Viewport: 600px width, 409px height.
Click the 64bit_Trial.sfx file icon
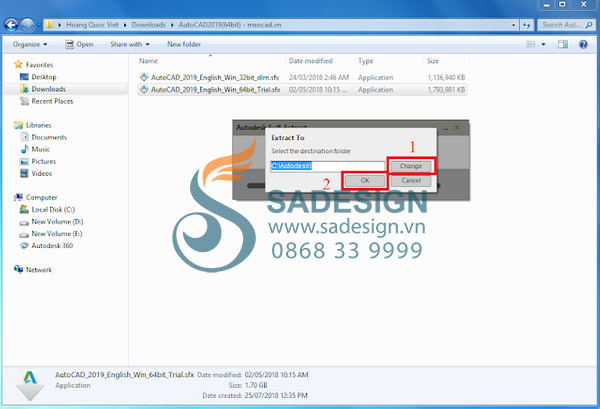pyautogui.click(x=144, y=89)
